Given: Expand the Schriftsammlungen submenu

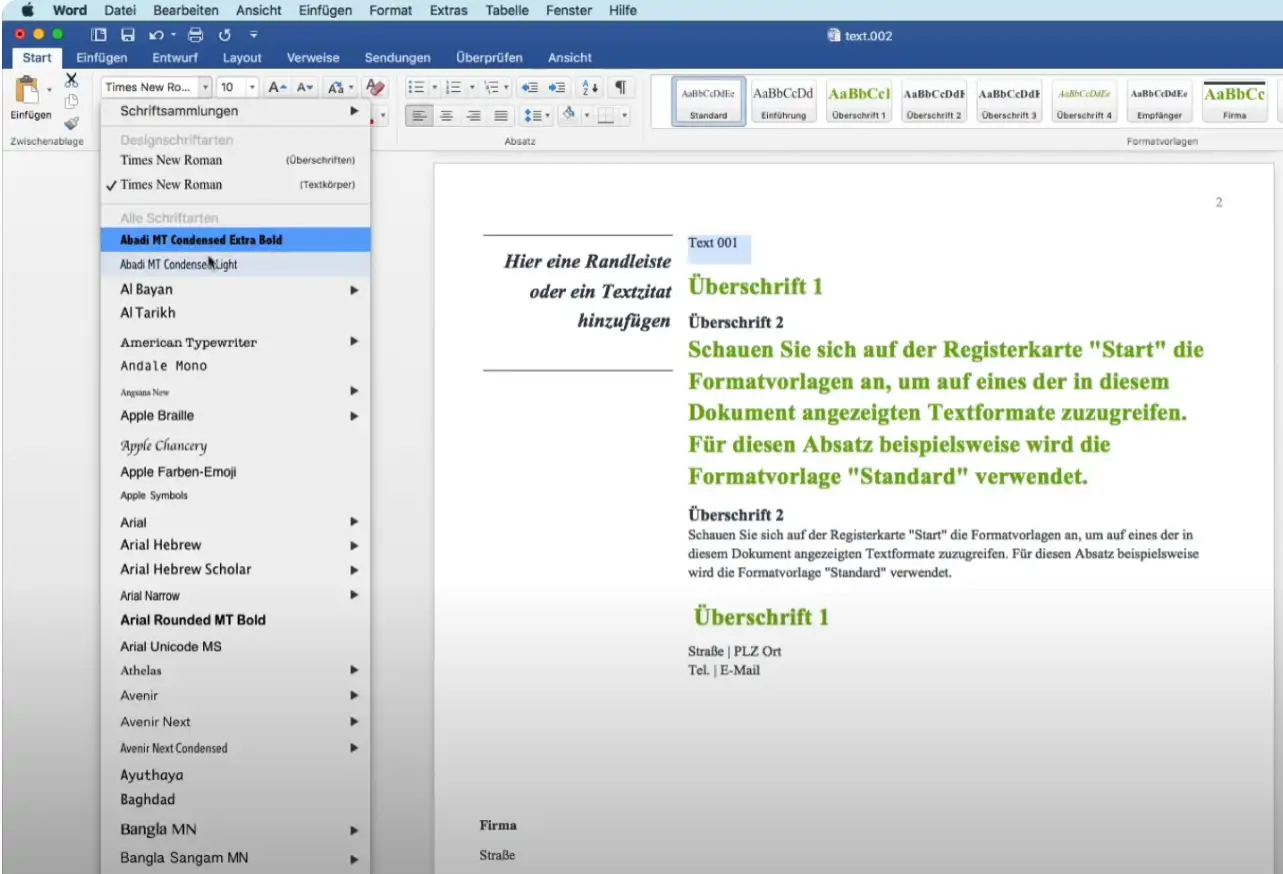Looking at the screenshot, I should (x=354, y=111).
